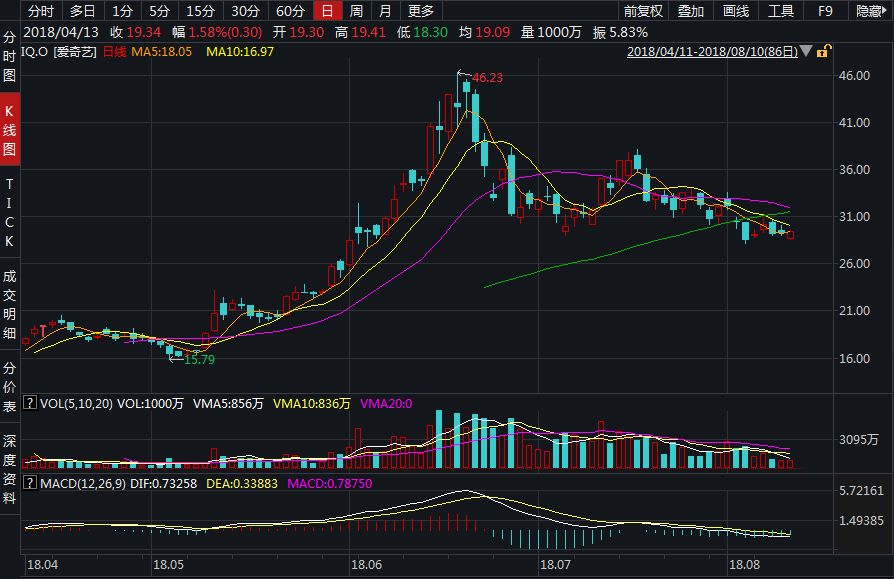
Task: Switch to 分时图 view in left sidebar
Action: (9, 56)
